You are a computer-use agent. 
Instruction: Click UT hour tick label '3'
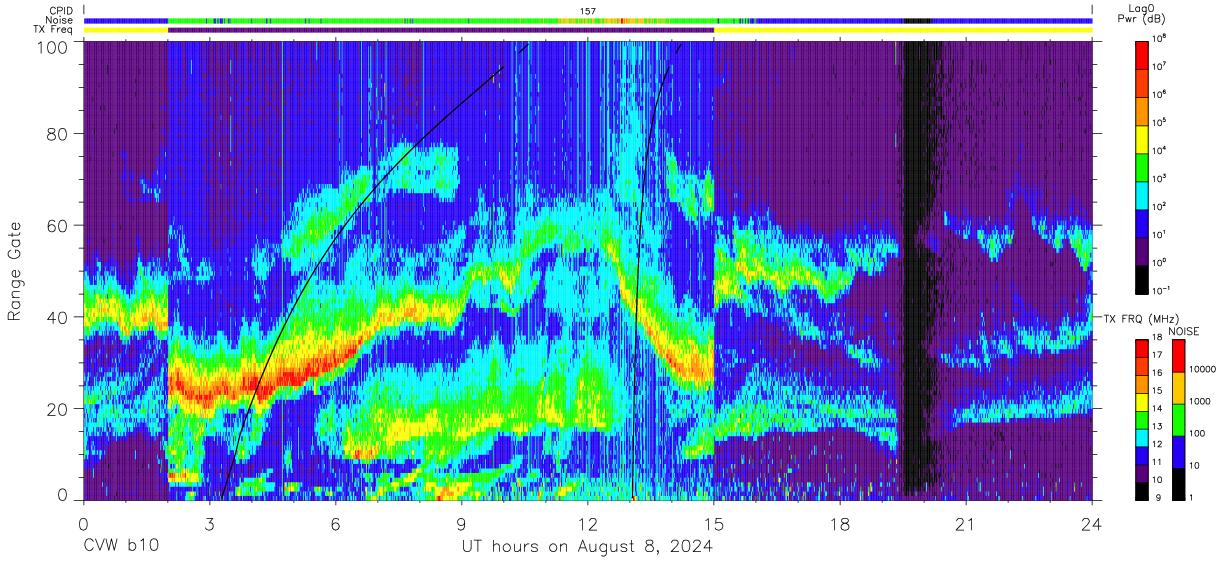pyautogui.click(x=210, y=523)
